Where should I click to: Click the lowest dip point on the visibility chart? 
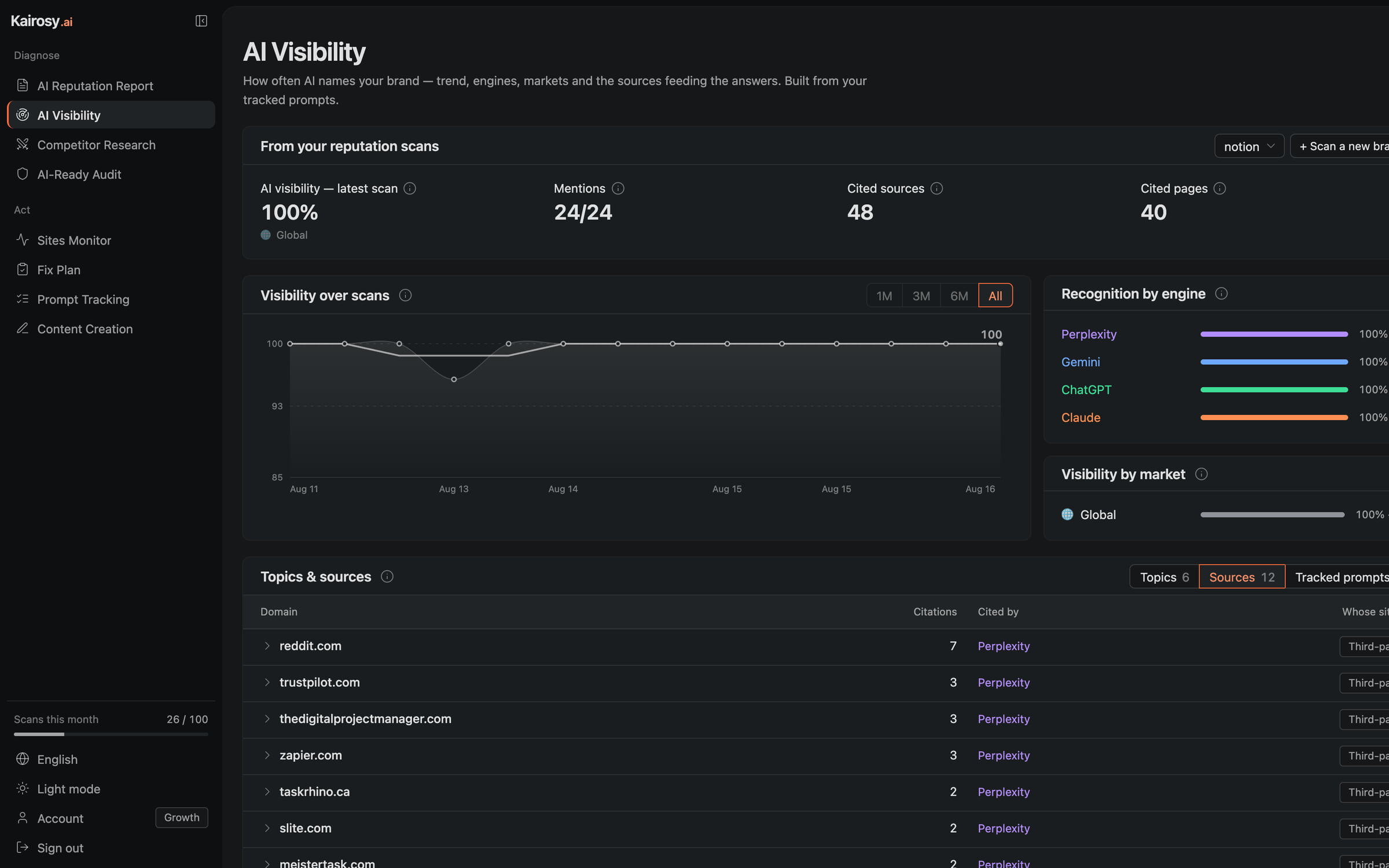[454, 380]
